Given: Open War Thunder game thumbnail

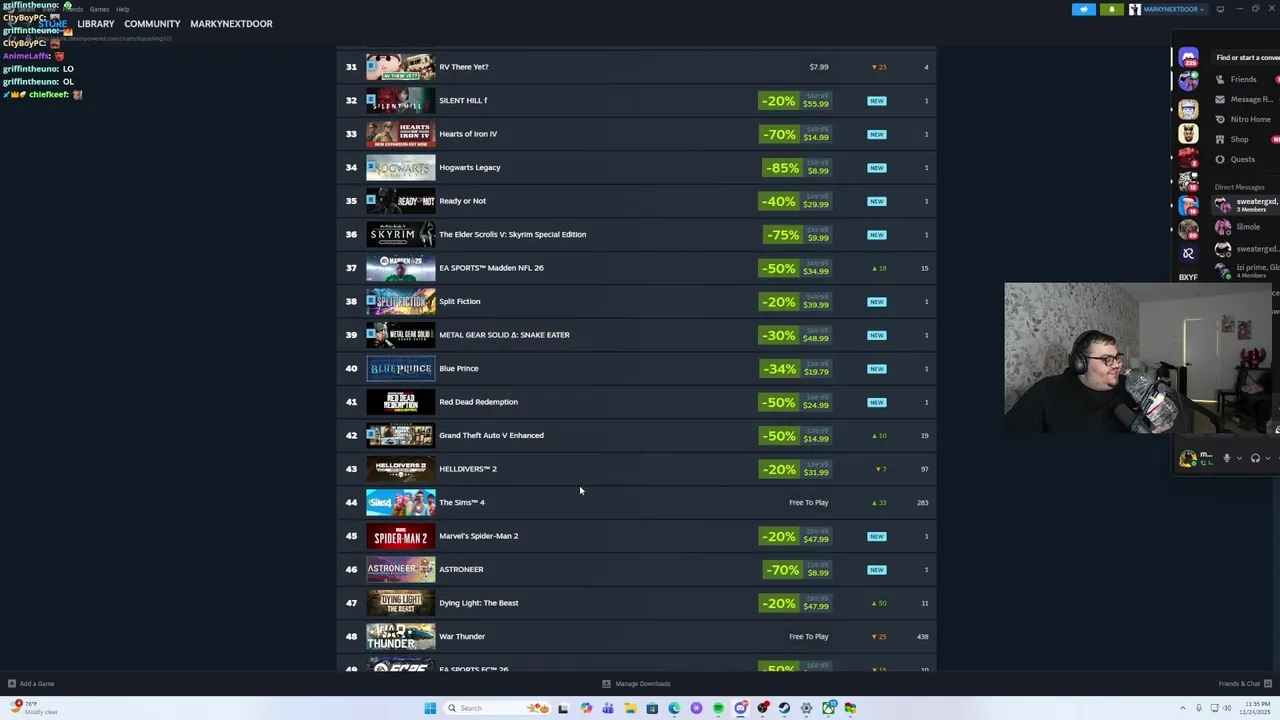Looking at the screenshot, I should [x=400, y=636].
